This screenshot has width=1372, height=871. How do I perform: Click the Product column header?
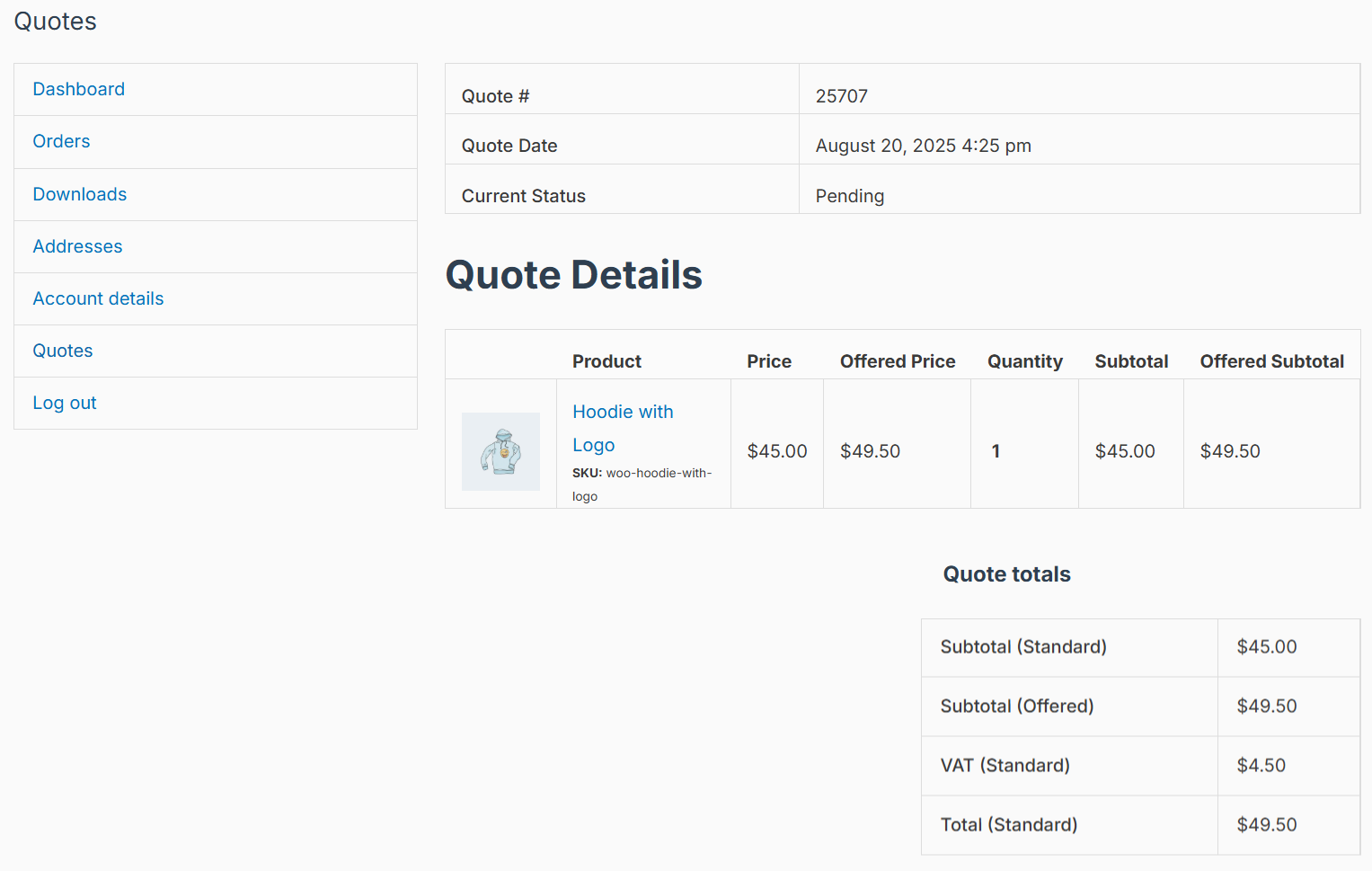[606, 361]
